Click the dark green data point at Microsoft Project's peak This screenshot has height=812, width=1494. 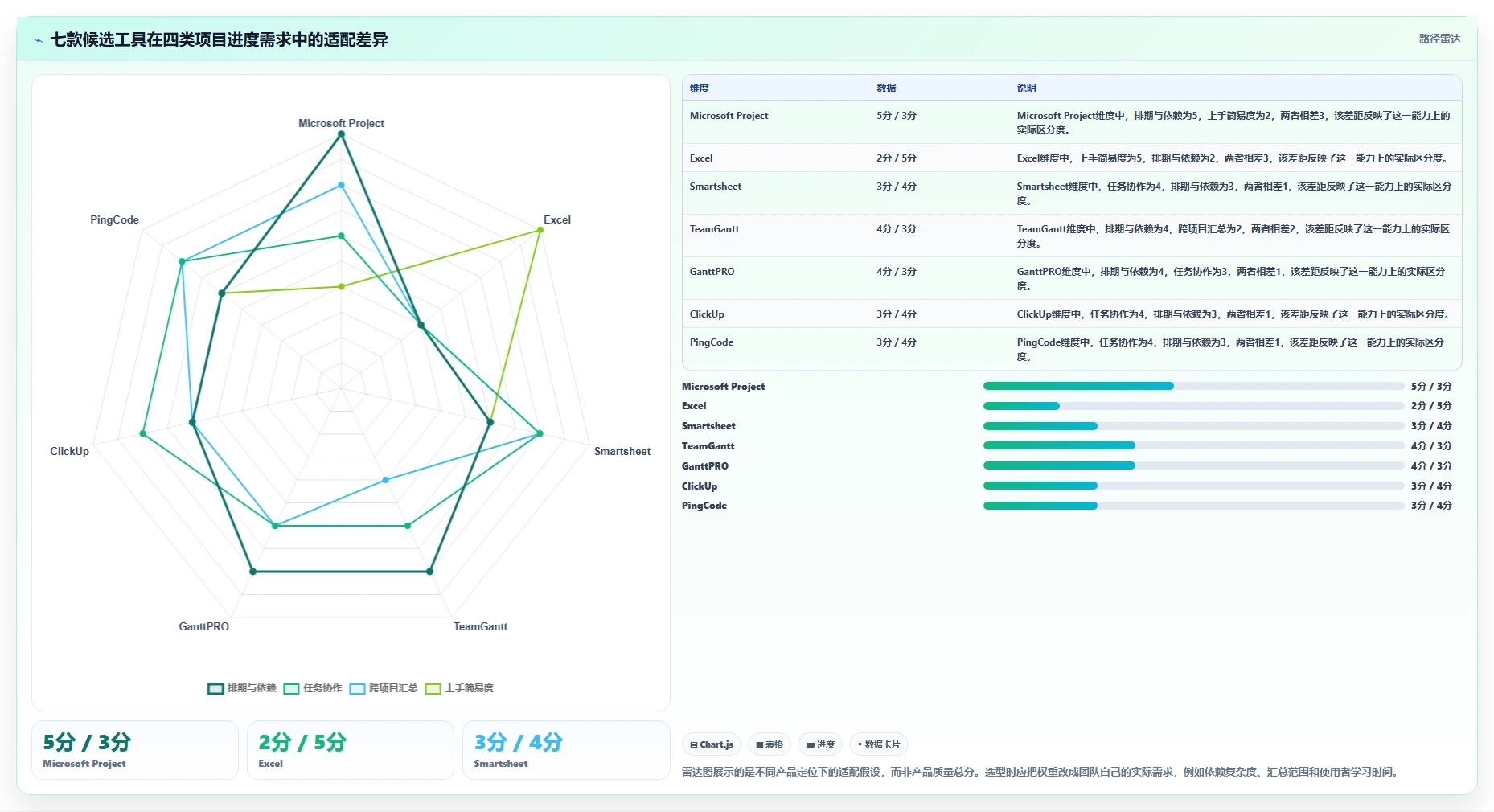tap(341, 134)
